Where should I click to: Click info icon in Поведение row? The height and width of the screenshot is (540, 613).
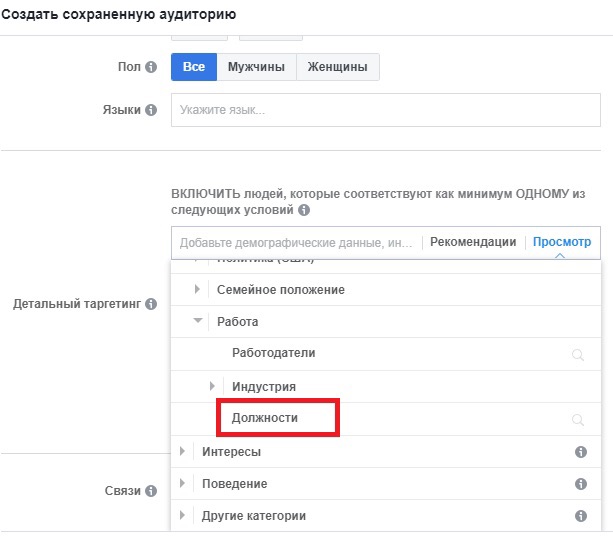(580, 484)
